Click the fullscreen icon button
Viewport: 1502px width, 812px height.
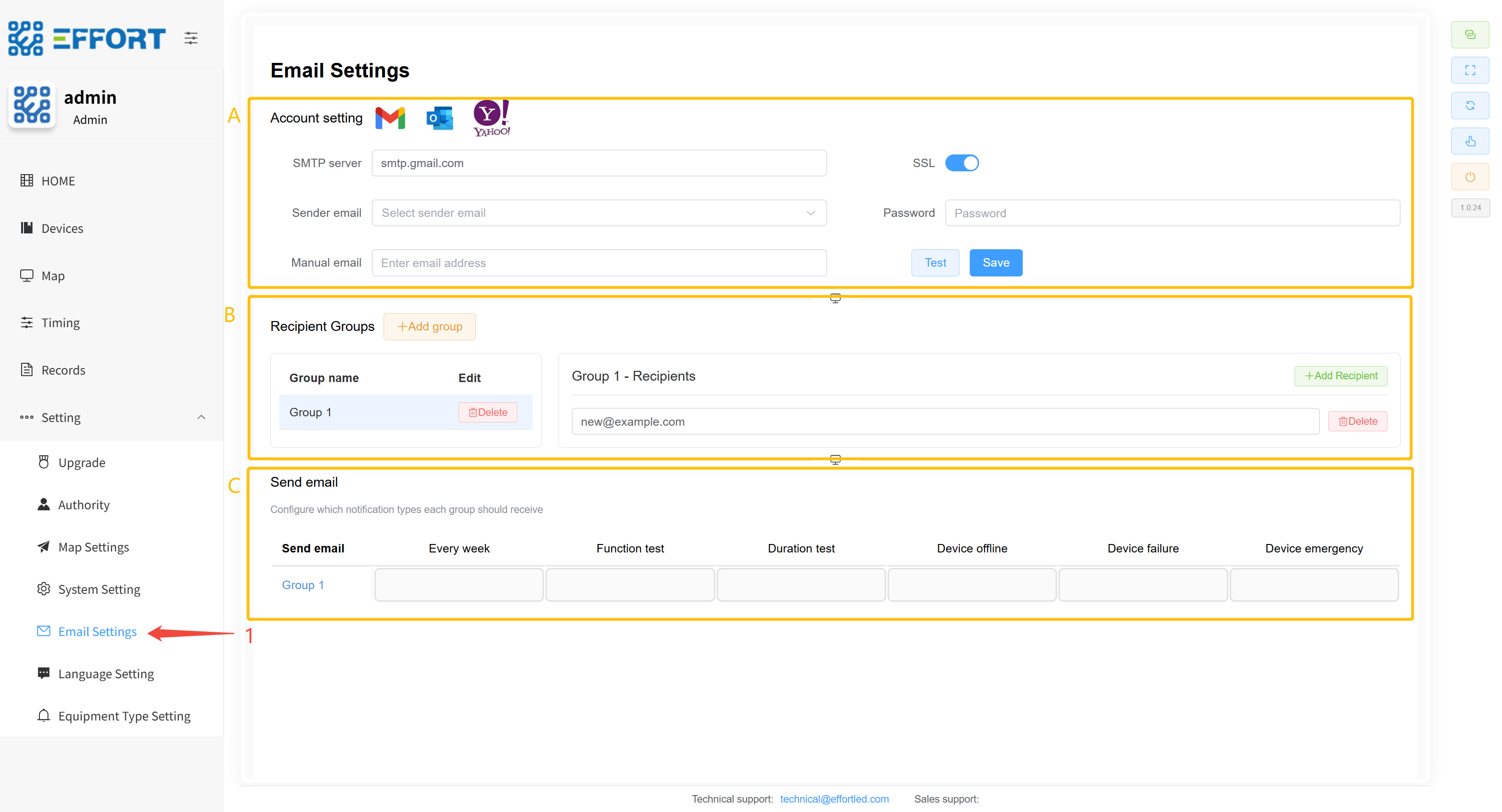tap(1469, 70)
